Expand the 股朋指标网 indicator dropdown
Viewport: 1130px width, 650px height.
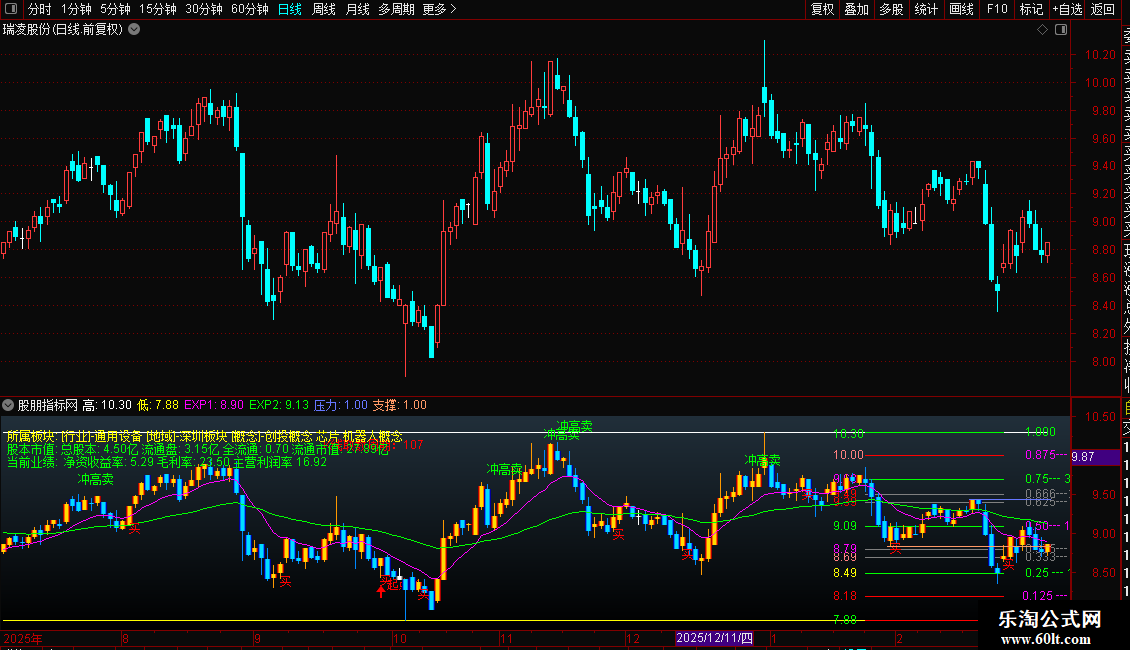pos(8,405)
